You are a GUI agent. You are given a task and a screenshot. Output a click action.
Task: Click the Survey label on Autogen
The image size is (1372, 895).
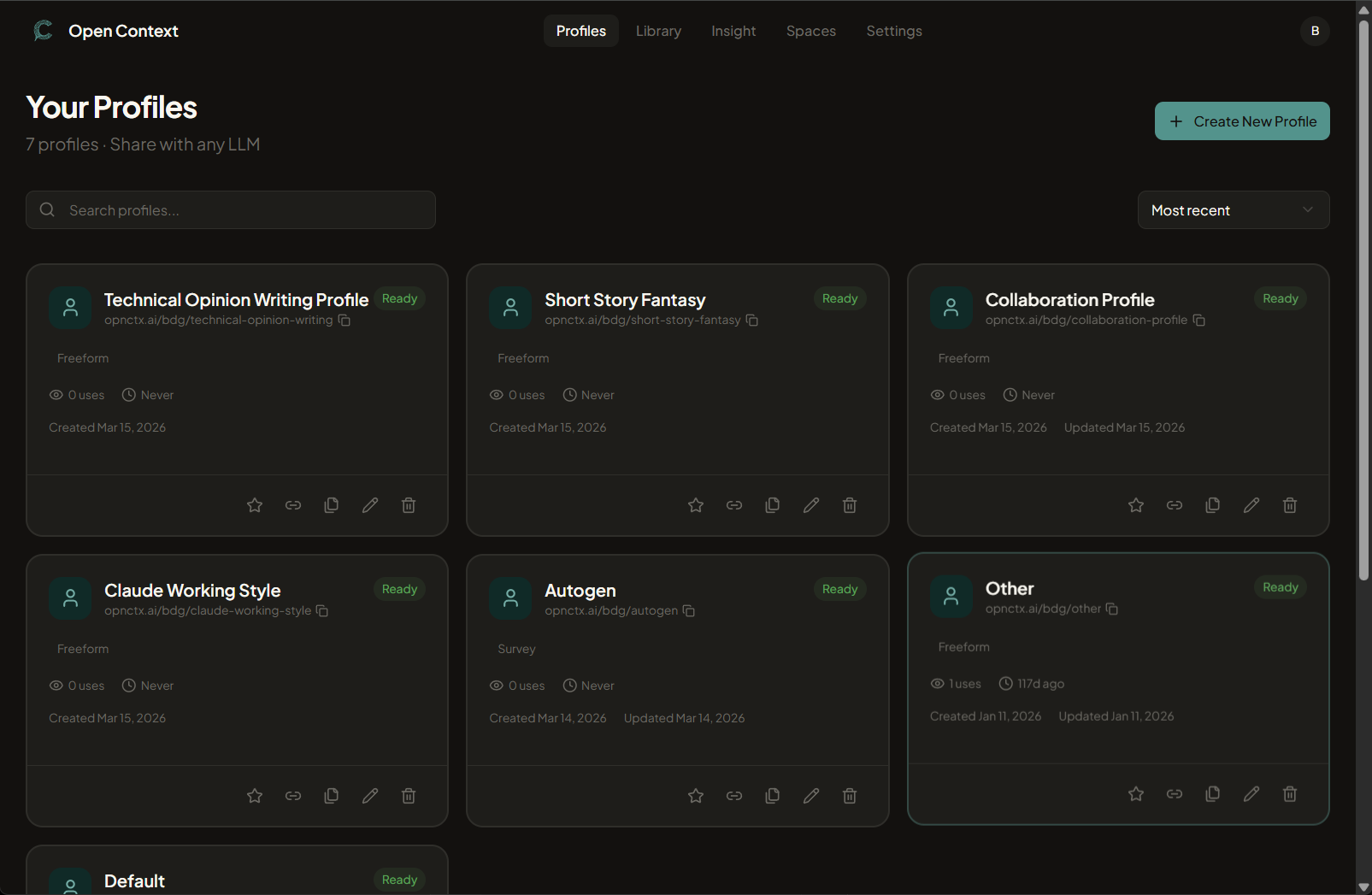517,649
